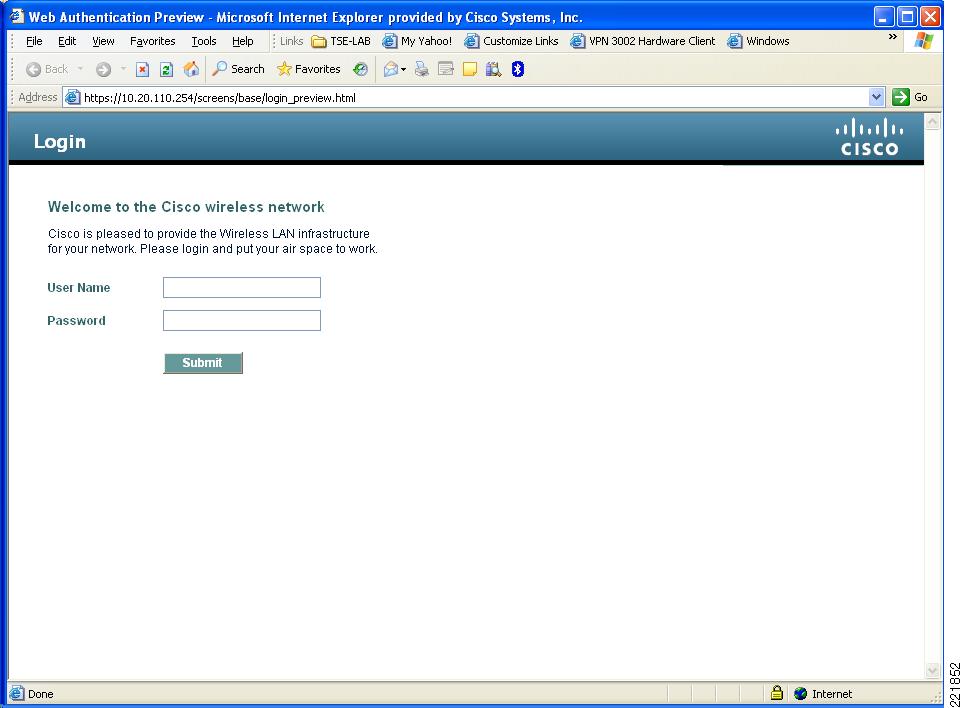961x708 pixels.
Task: Refresh the page with the Refresh icon
Action: point(166,69)
